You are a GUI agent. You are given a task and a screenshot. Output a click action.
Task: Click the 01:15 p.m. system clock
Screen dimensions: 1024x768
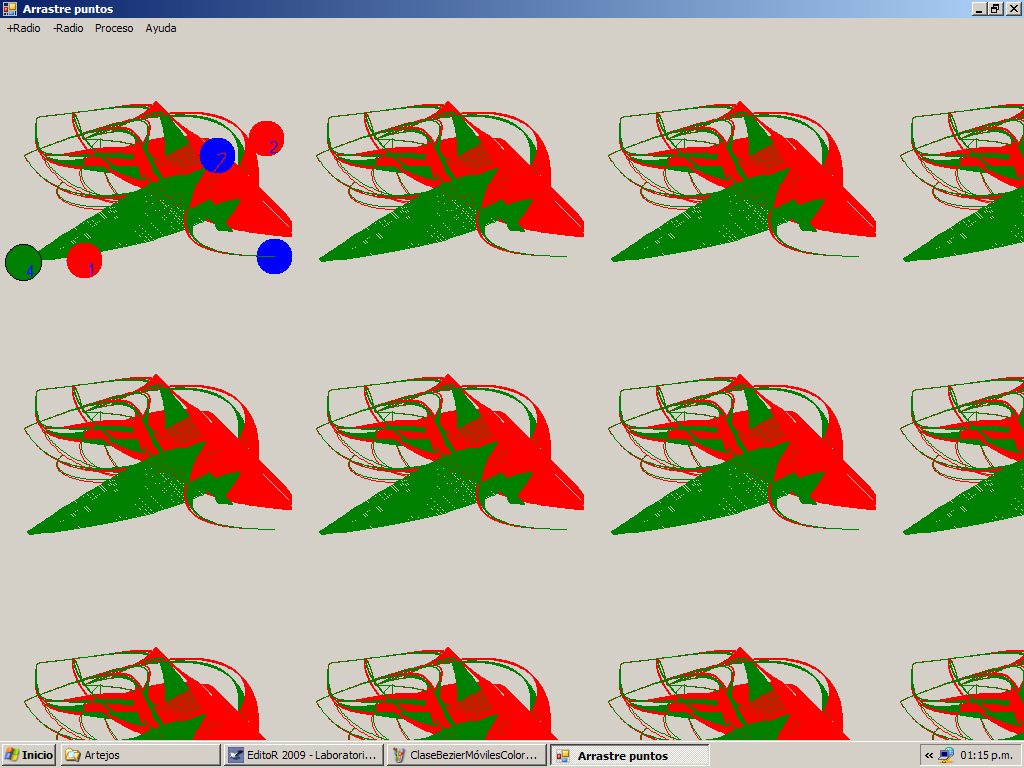pyautogui.click(x=986, y=755)
